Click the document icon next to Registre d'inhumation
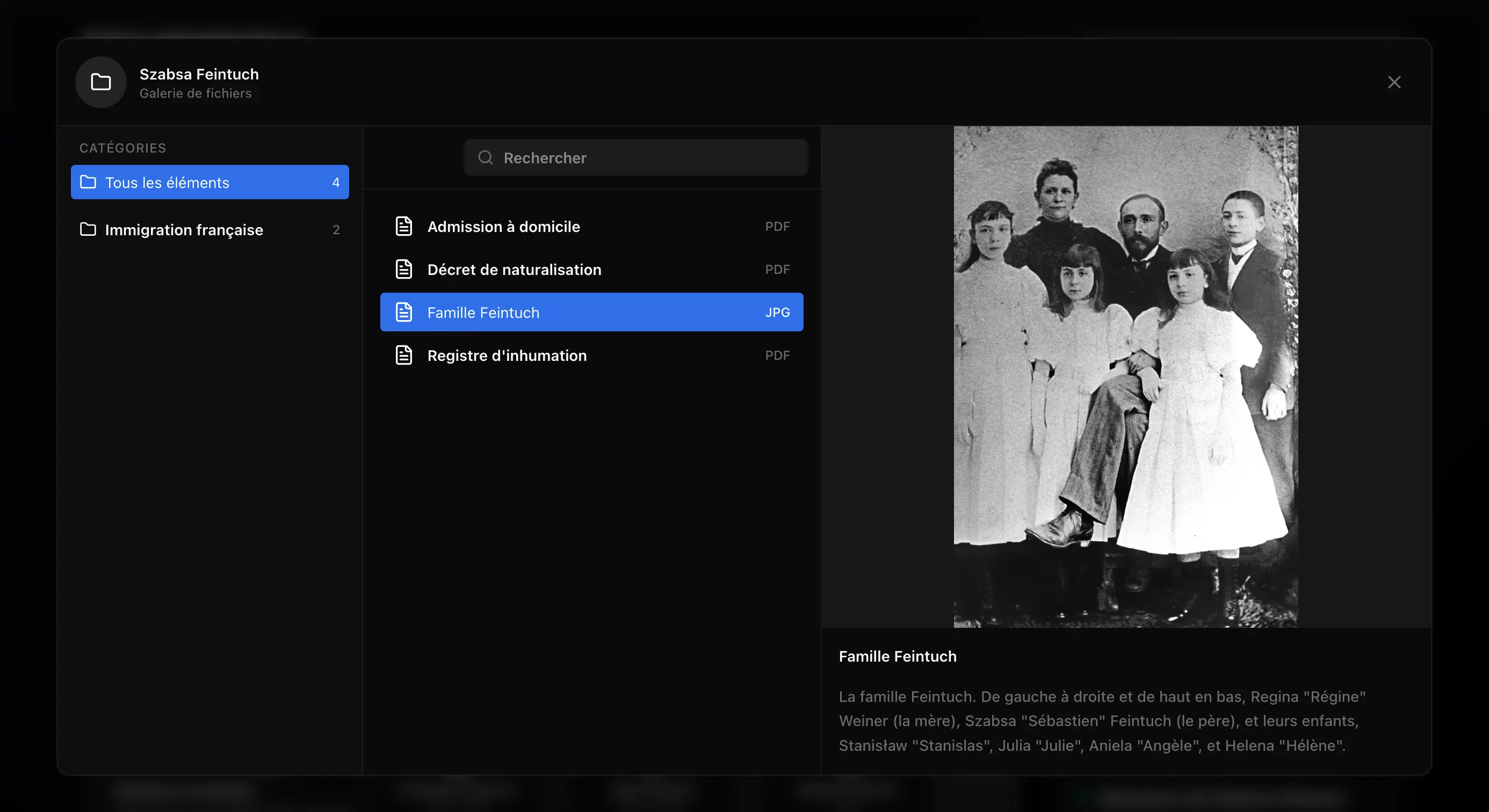The image size is (1489, 812). click(403, 355)
